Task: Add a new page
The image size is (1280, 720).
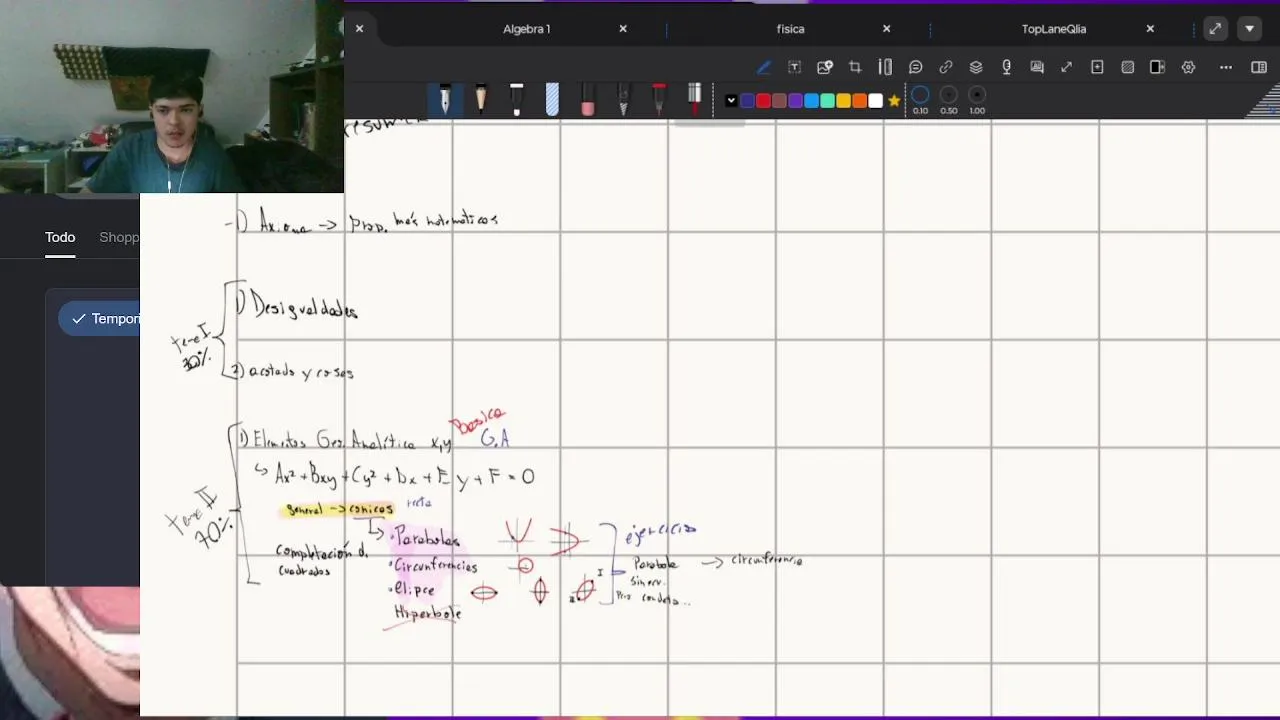Action: click(x=1097, y=67)
